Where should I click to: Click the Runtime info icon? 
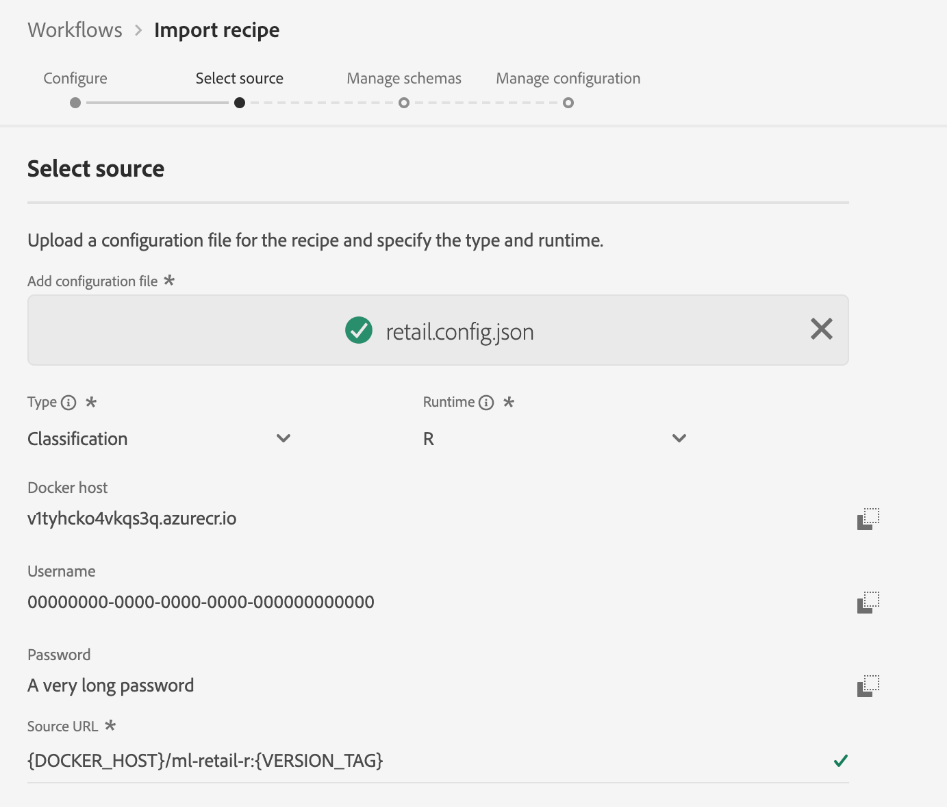486,403
